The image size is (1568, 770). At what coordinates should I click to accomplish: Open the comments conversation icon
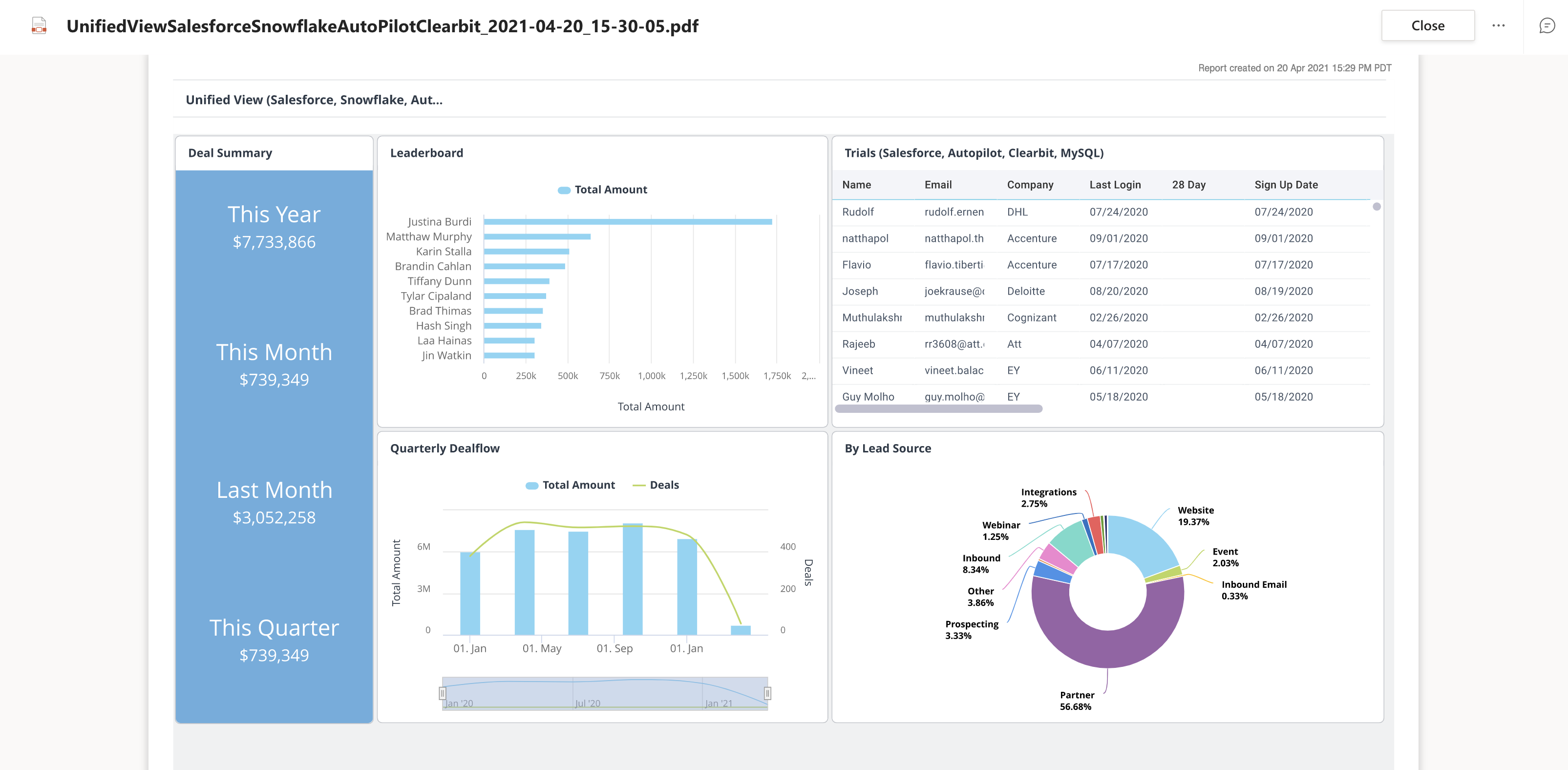coord(1547,25)
